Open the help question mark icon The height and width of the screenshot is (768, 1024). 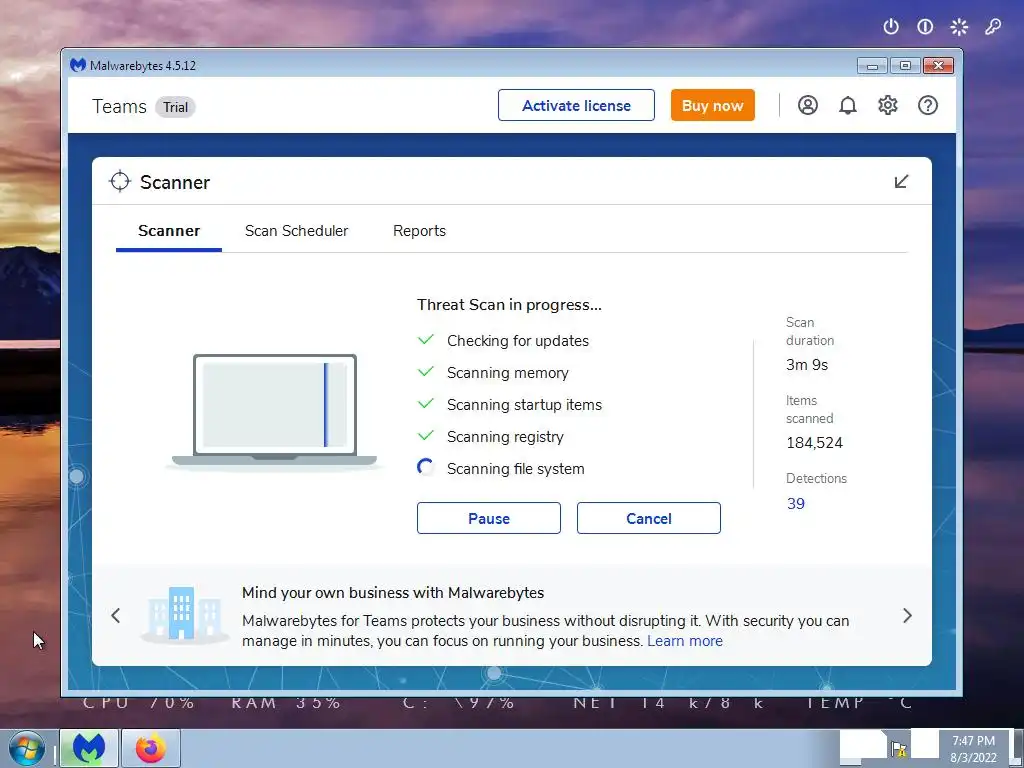pos(928,105)
